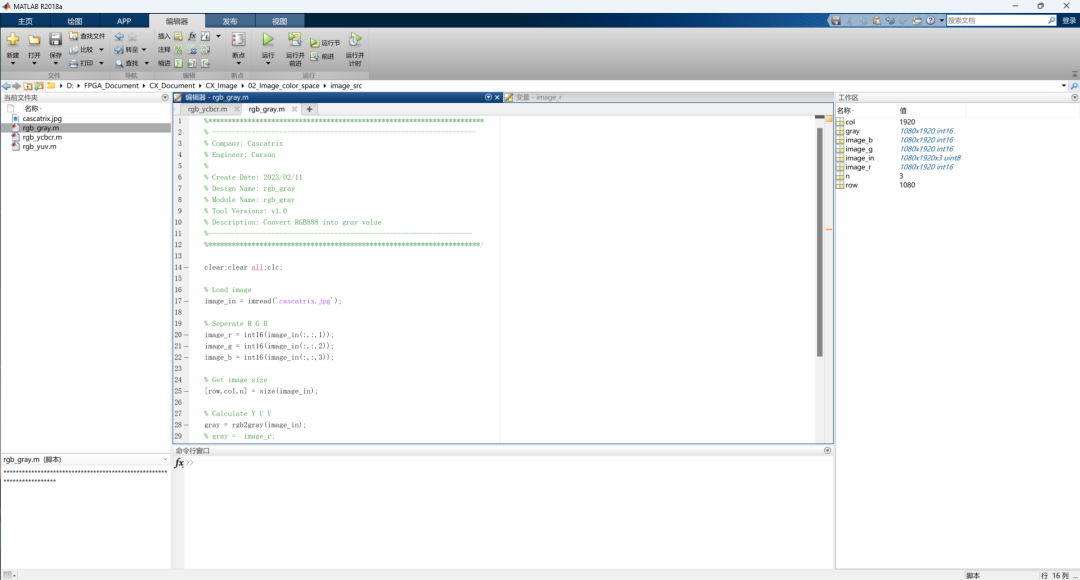This screenshot has width=1080, height=580.
Task: Click the Breakpoints icon
Action: (238, 39)
